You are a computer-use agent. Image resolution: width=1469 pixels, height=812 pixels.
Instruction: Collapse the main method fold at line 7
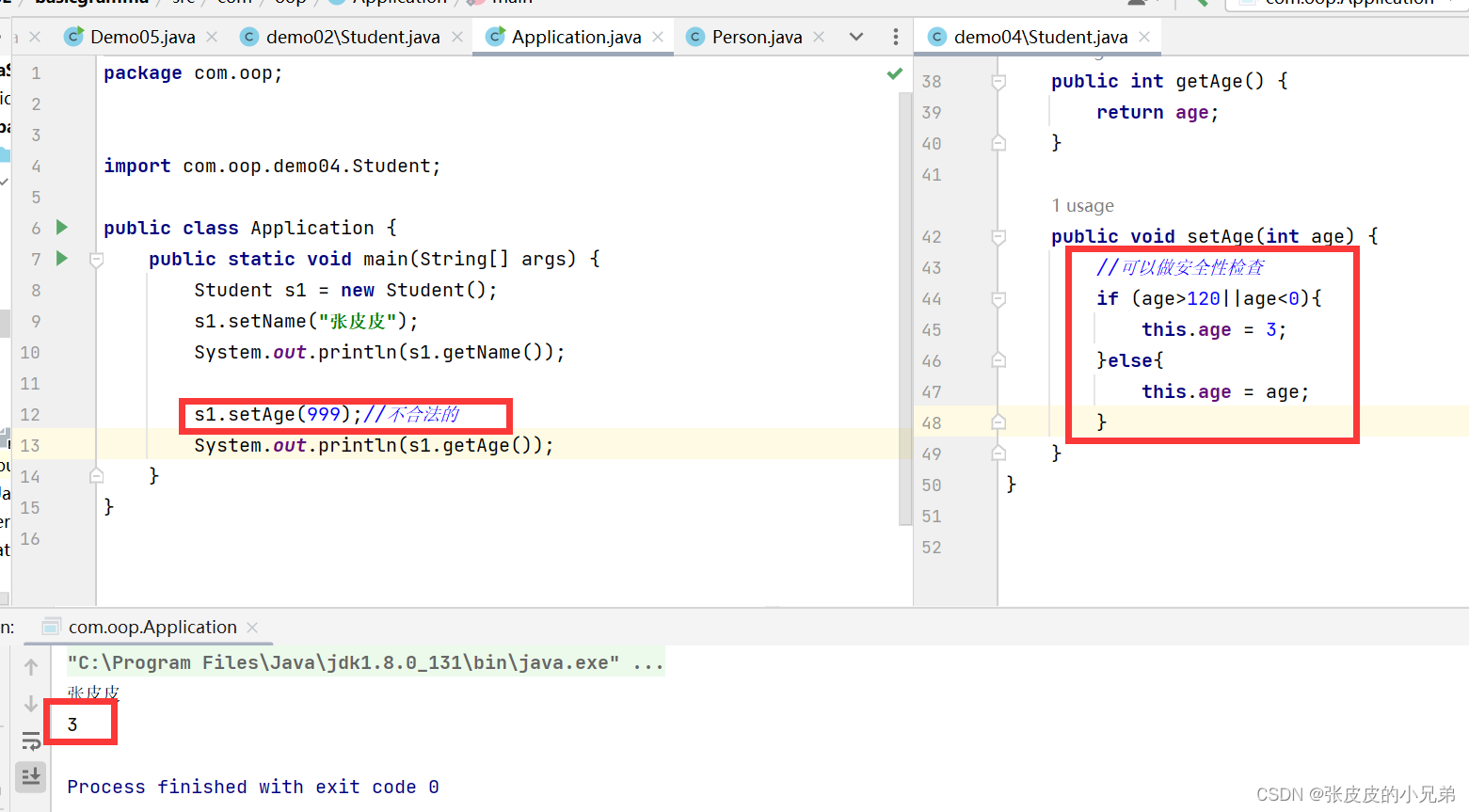[96, 259]
